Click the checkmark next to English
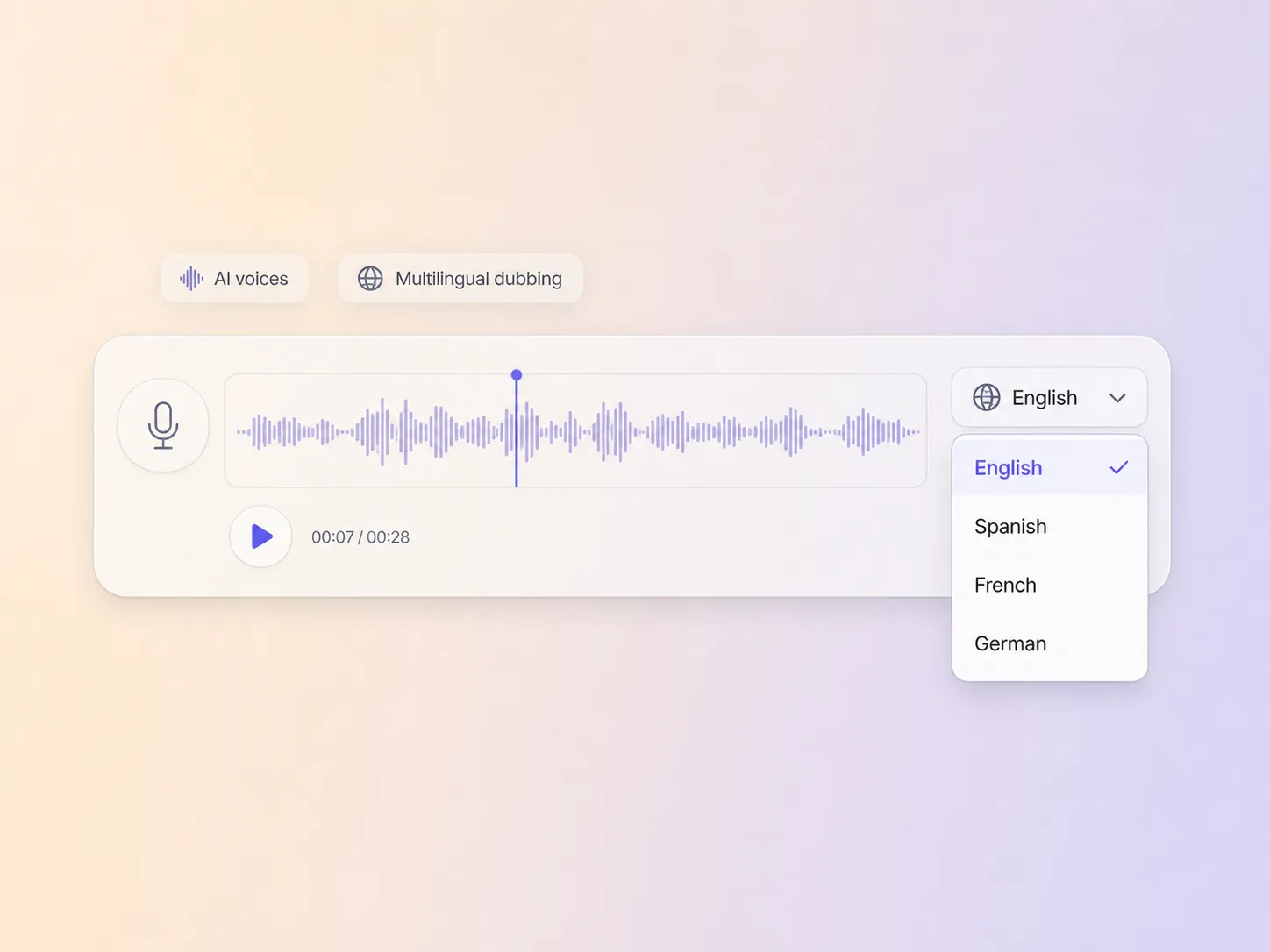The height and width of the screenshot is (952, 1270). coord(1118,468)
